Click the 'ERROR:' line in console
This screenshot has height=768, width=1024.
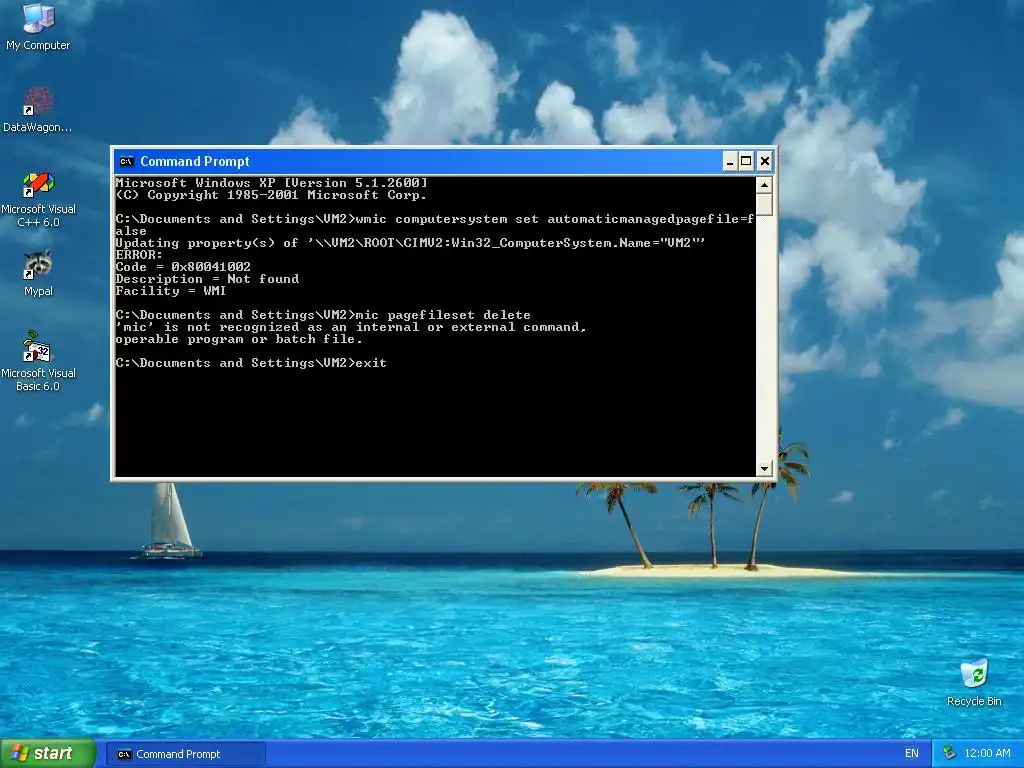tap(139, 255)
